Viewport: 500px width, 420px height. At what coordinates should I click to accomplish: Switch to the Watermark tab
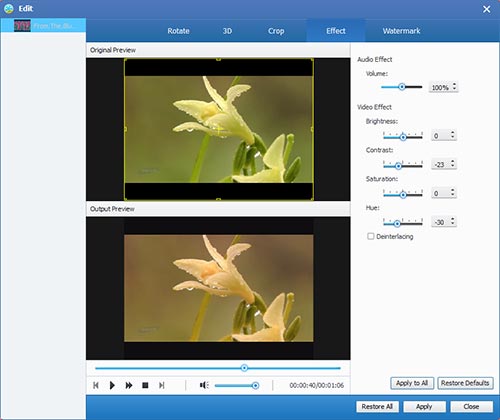tap(401, 31)
